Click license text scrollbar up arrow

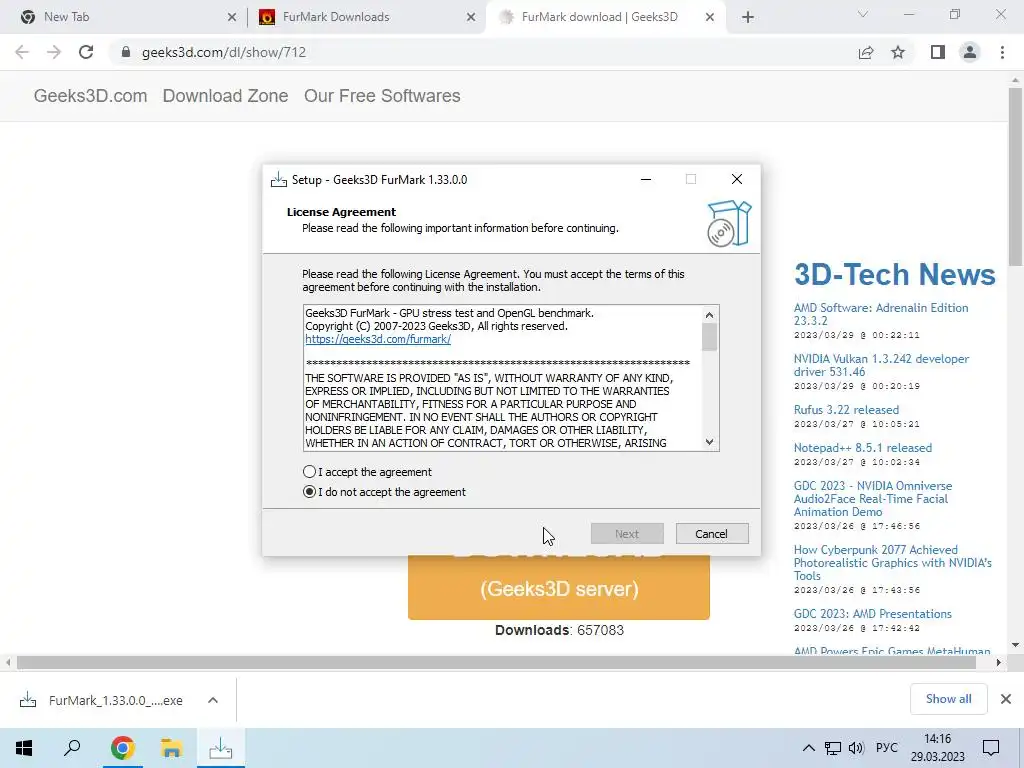(x=710, y=315)
